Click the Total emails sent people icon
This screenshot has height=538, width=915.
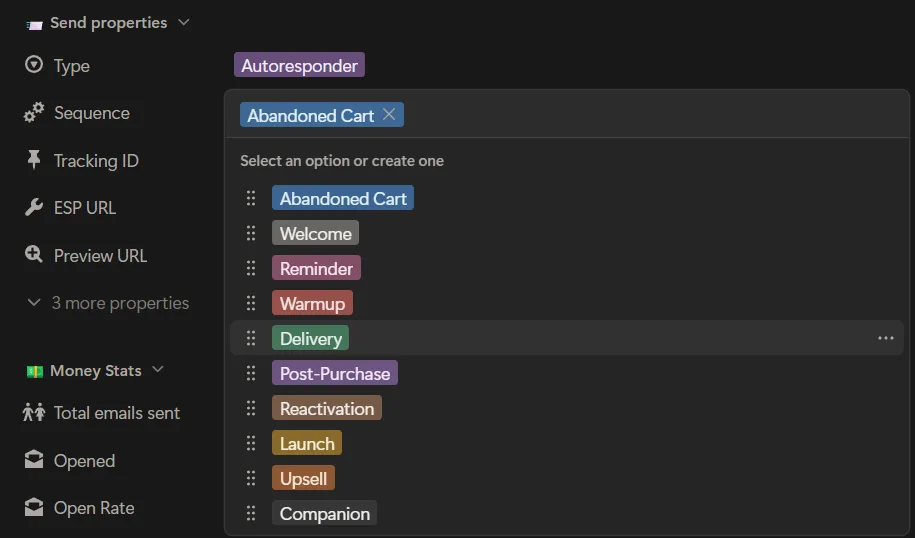[34, 413]
